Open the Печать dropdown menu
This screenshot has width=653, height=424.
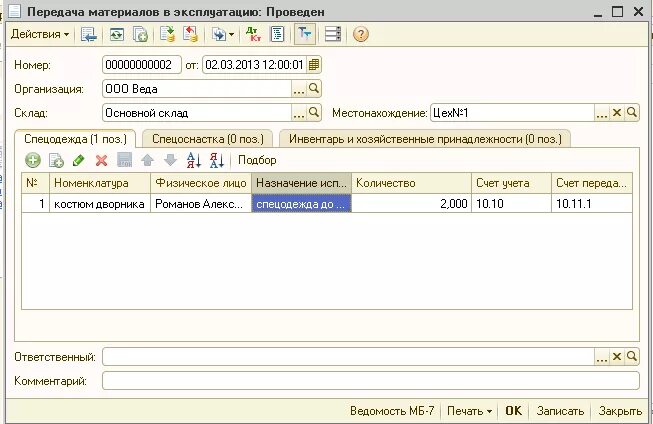pyautogui.click(x=469, y=411)
